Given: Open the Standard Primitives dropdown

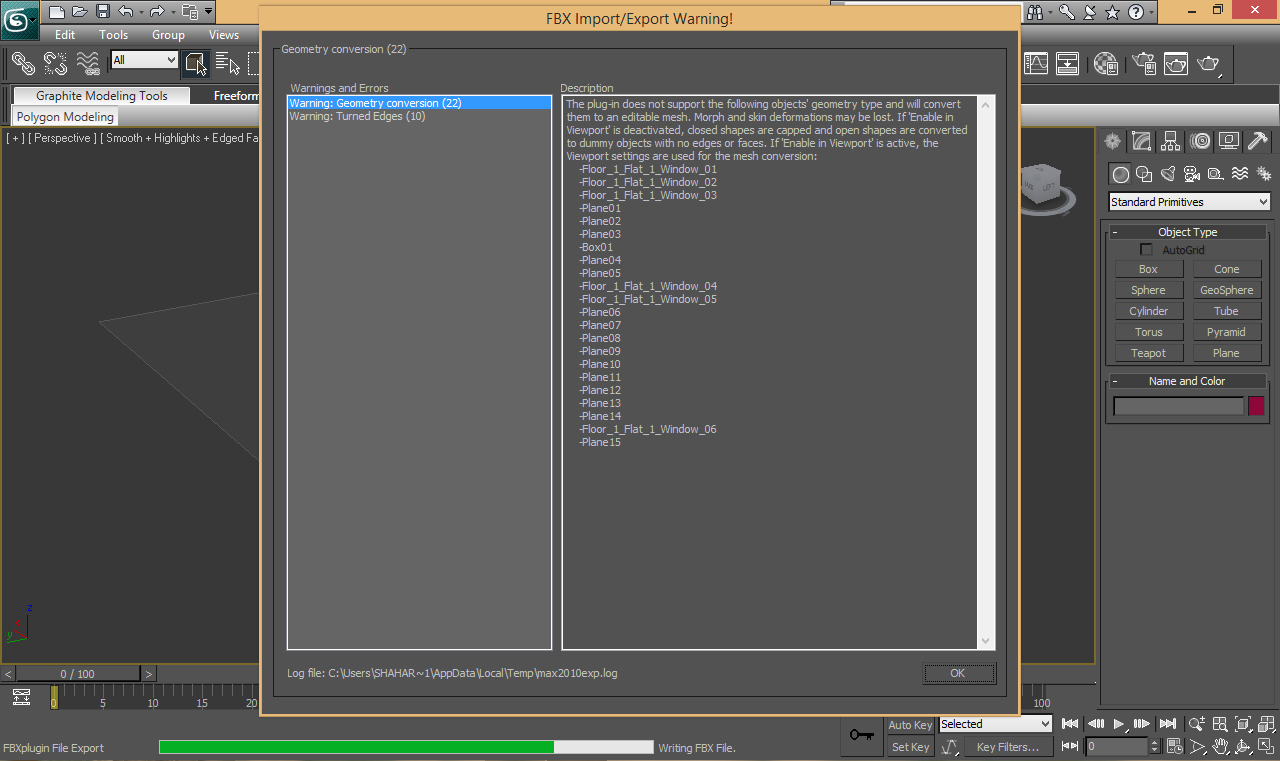Looking at the screenshot, I should point(1190,202).
